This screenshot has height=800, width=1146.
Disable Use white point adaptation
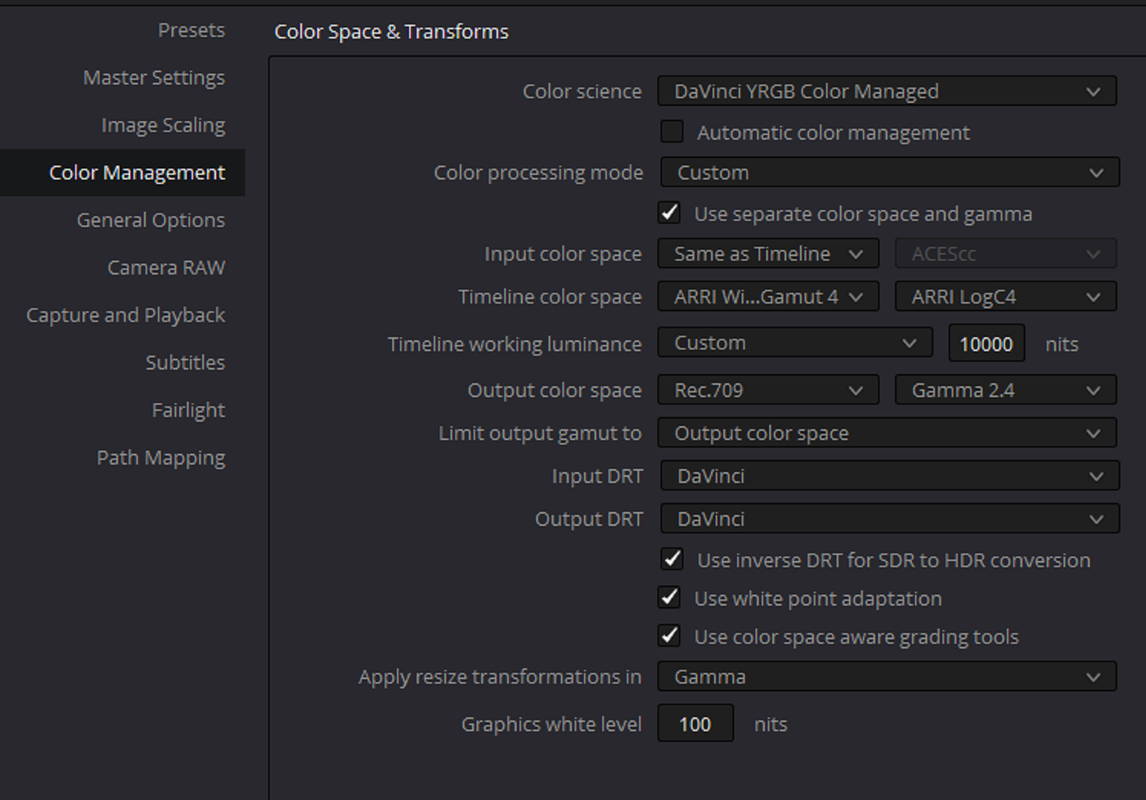[x=669, y=598]
